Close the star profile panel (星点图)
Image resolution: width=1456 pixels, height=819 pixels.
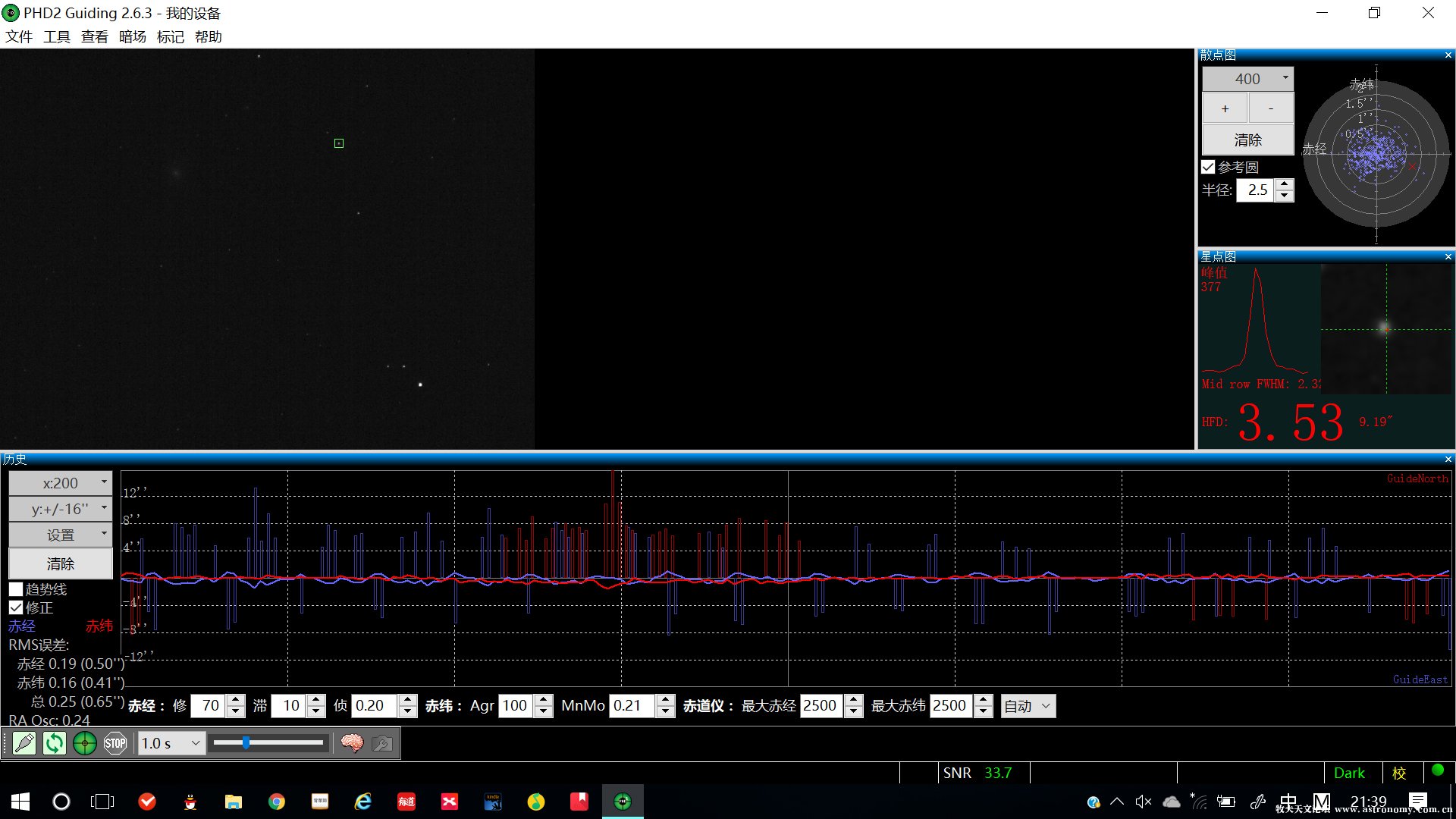(1448, 257)
